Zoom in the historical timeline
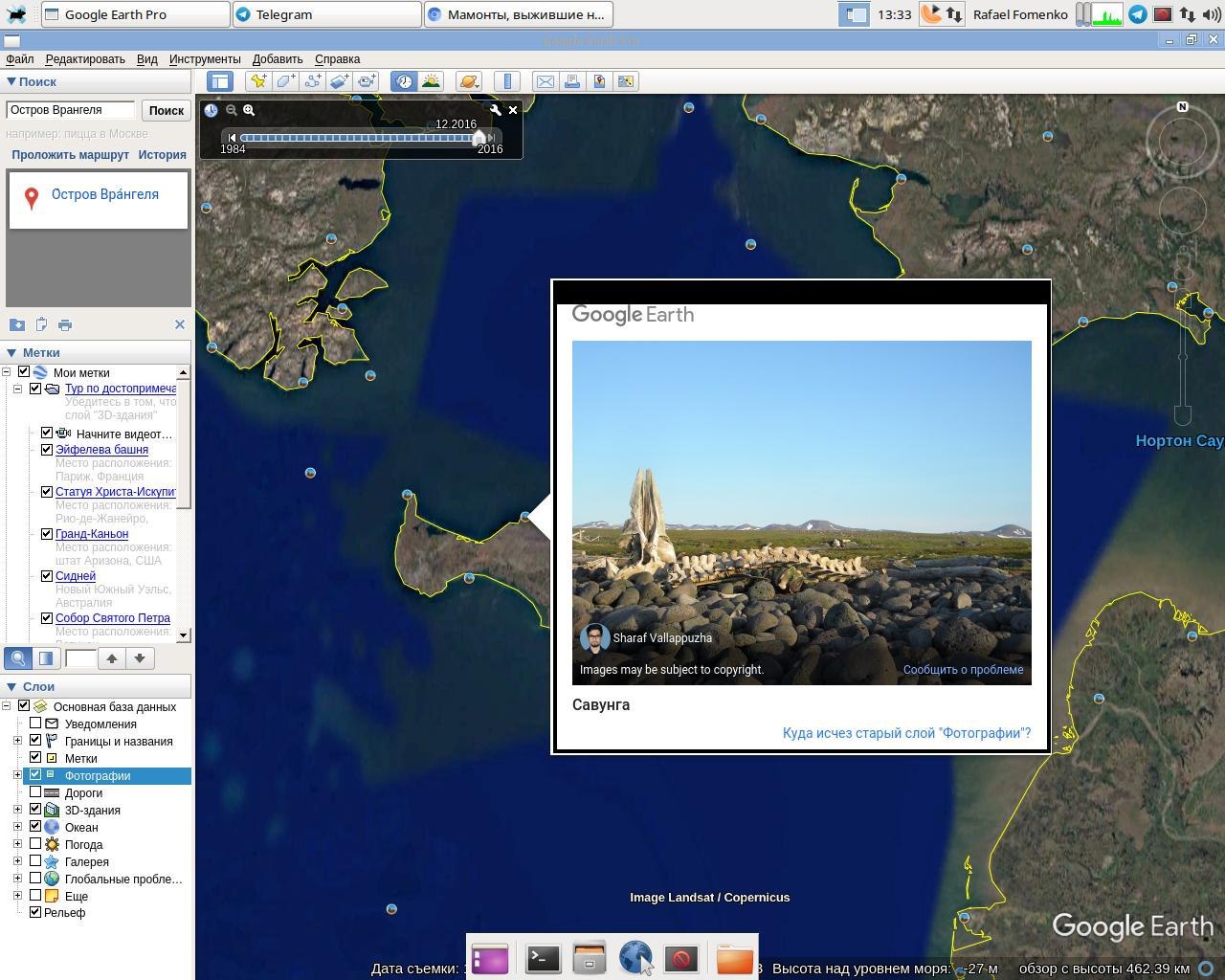 249,110
